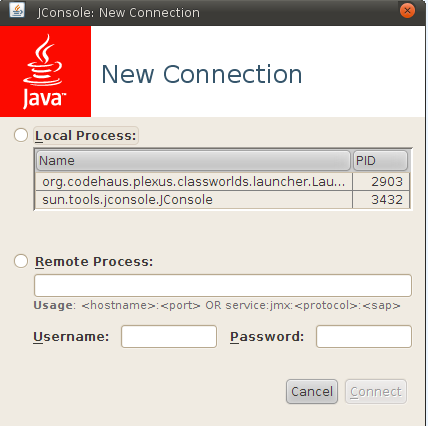Click the Connect button
Screen dimensions: 428x426
tap(376, 392)
